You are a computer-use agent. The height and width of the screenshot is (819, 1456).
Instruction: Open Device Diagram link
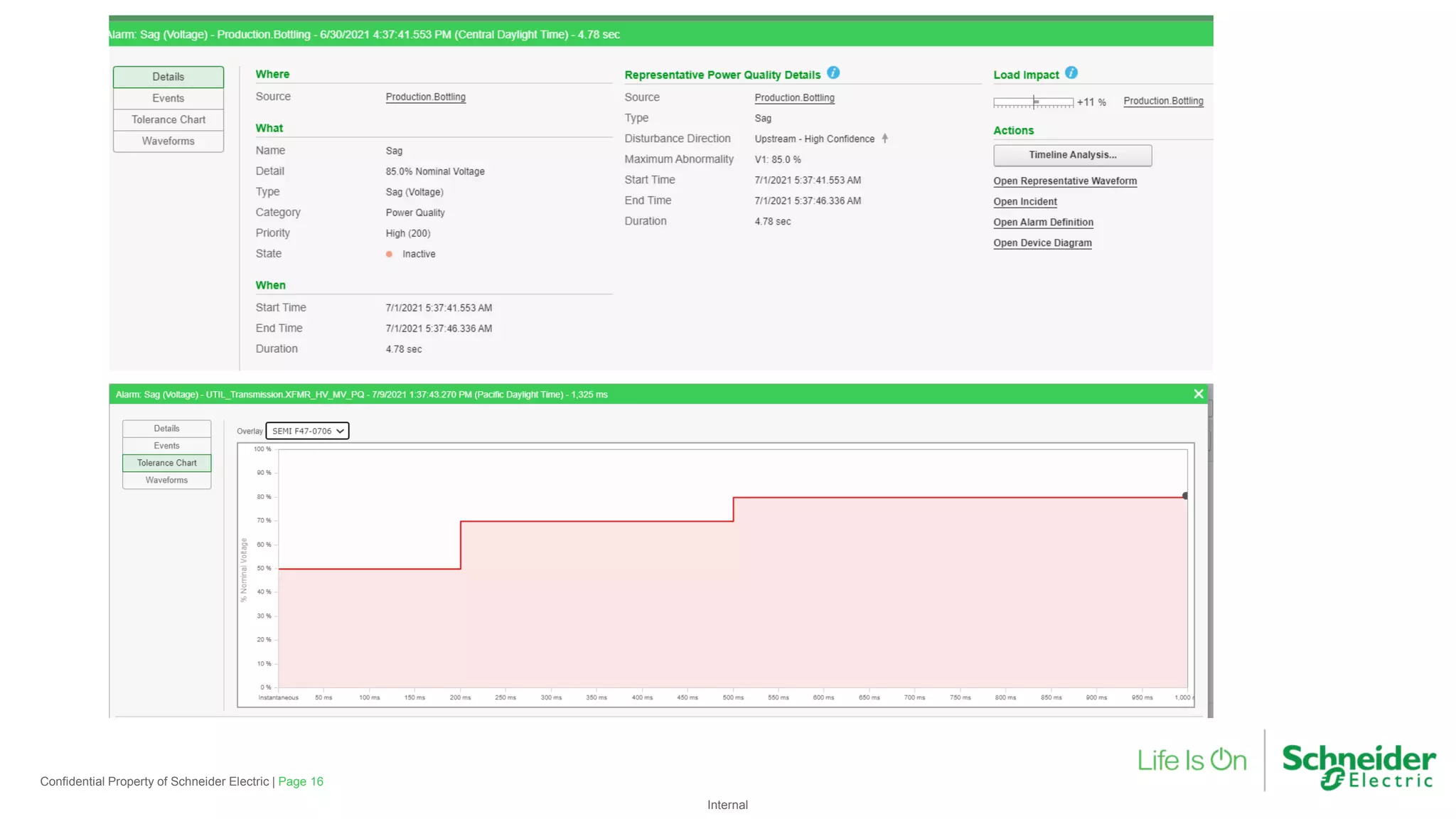tap(1042, 243)
